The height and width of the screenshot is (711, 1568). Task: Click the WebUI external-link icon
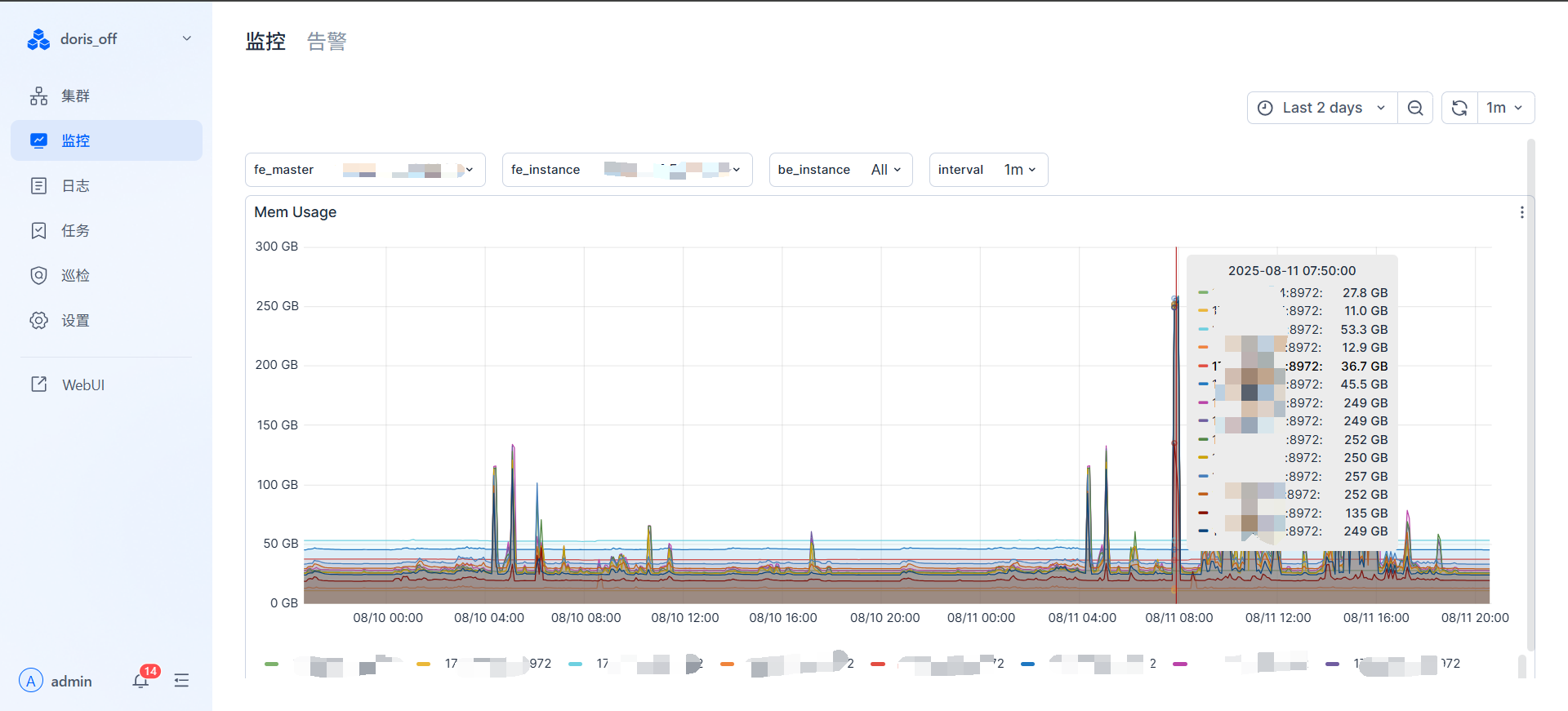click(x=38, y=384)
